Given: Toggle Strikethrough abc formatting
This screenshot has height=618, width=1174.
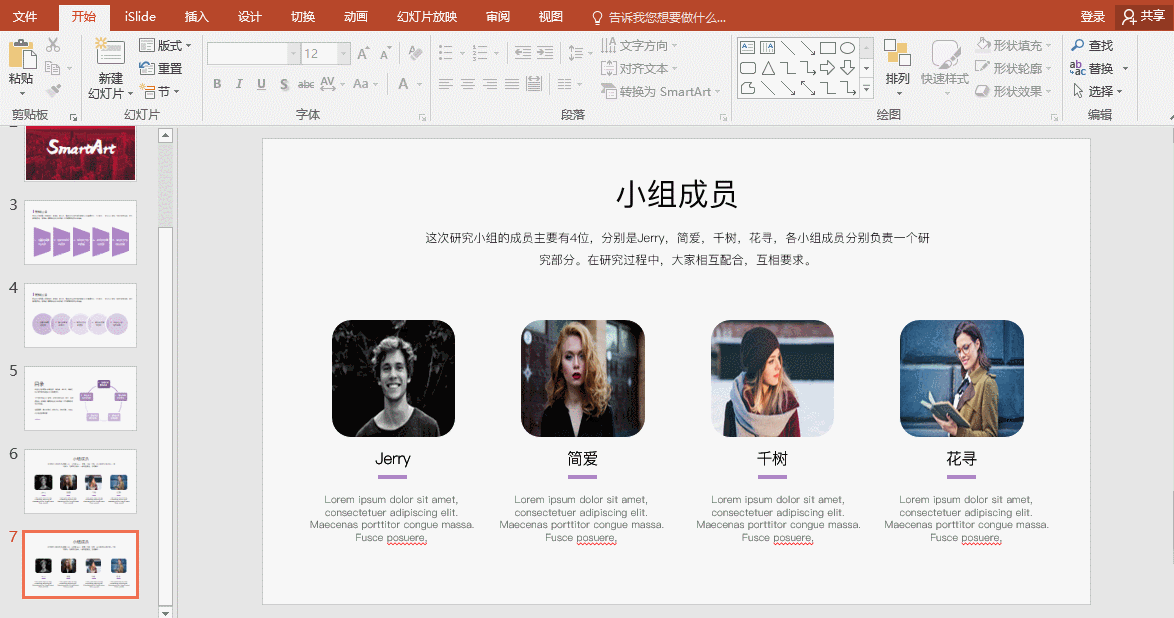Looking at the screenshot, I should tap(305, 84).
